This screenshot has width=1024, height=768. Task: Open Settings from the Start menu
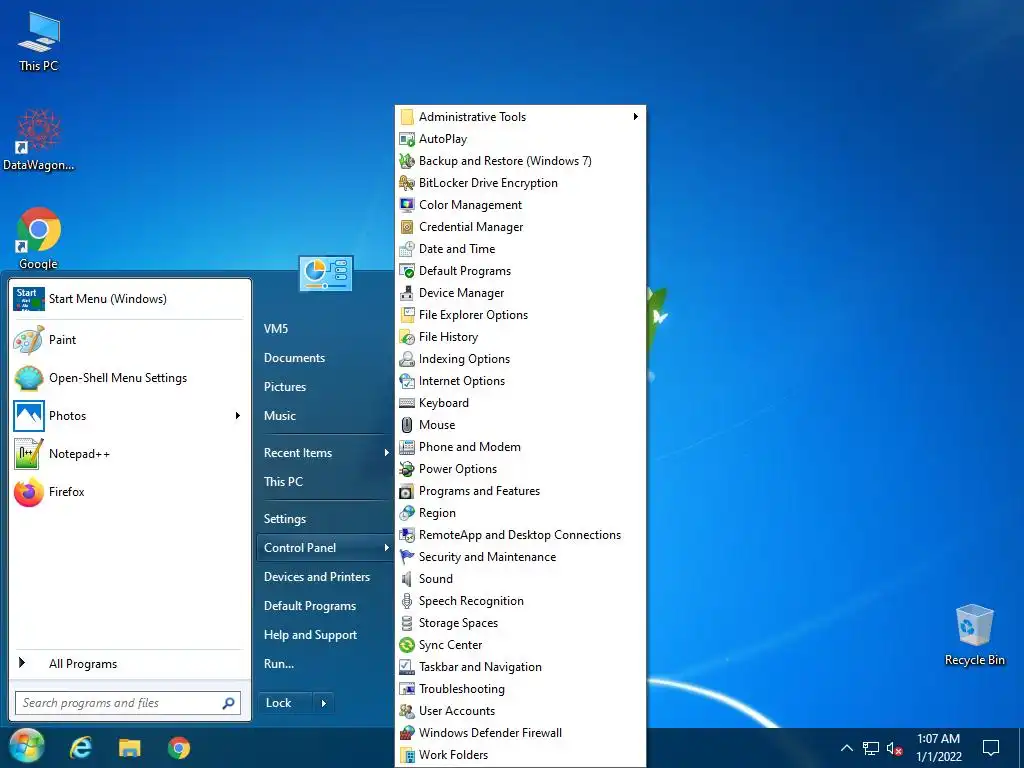(285, 519)
